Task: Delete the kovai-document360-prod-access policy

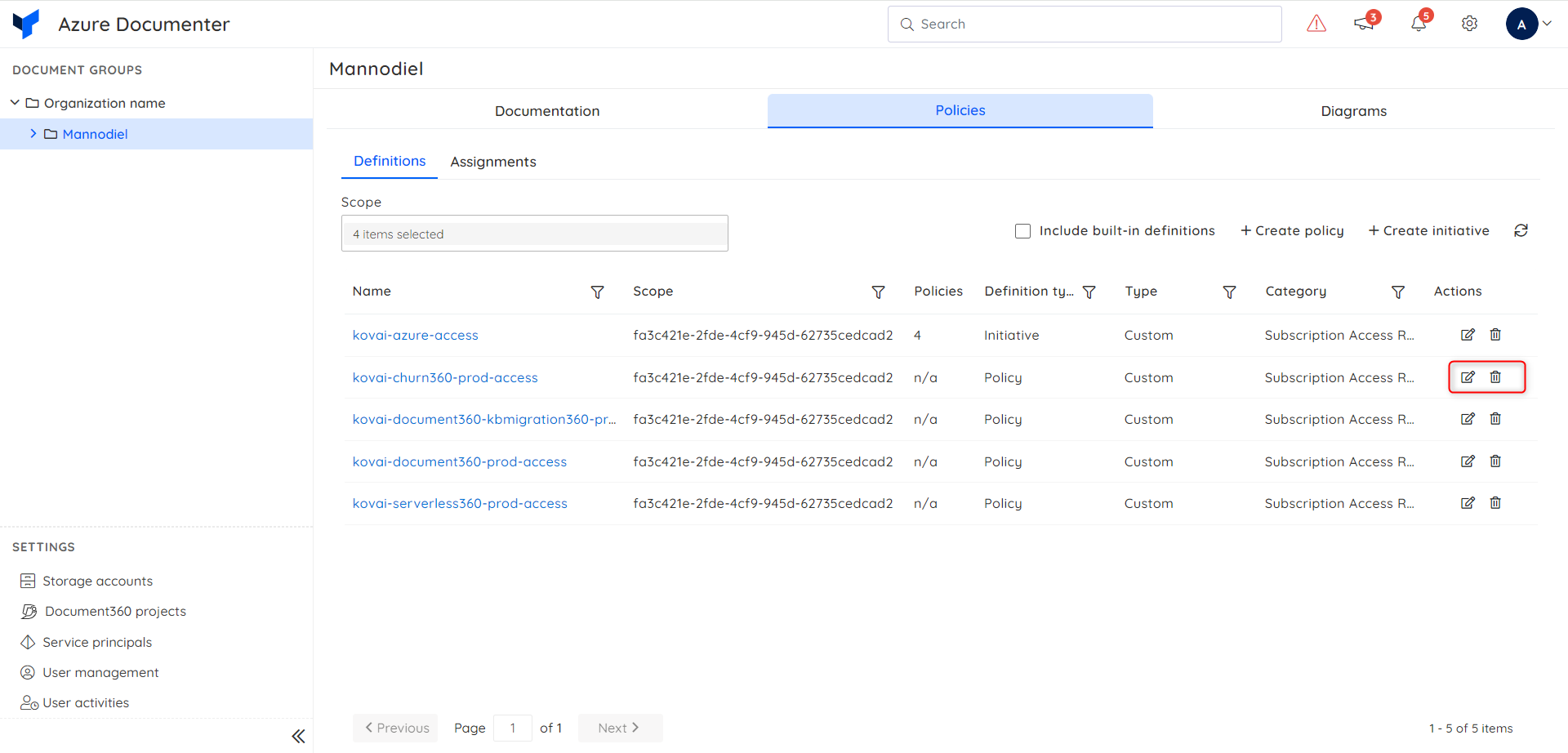Action: pos(1495,461)
